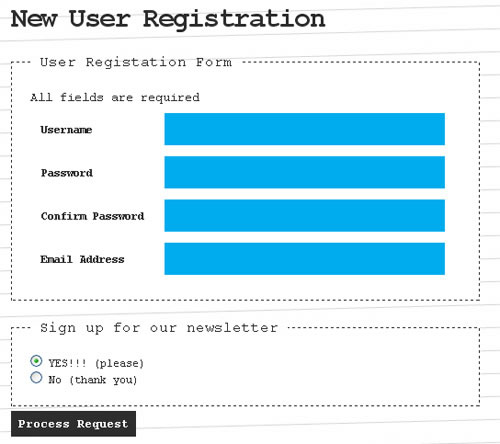
Task: Click the 'YES!!! (please)' option text
Action: click(x=96, y=363)
